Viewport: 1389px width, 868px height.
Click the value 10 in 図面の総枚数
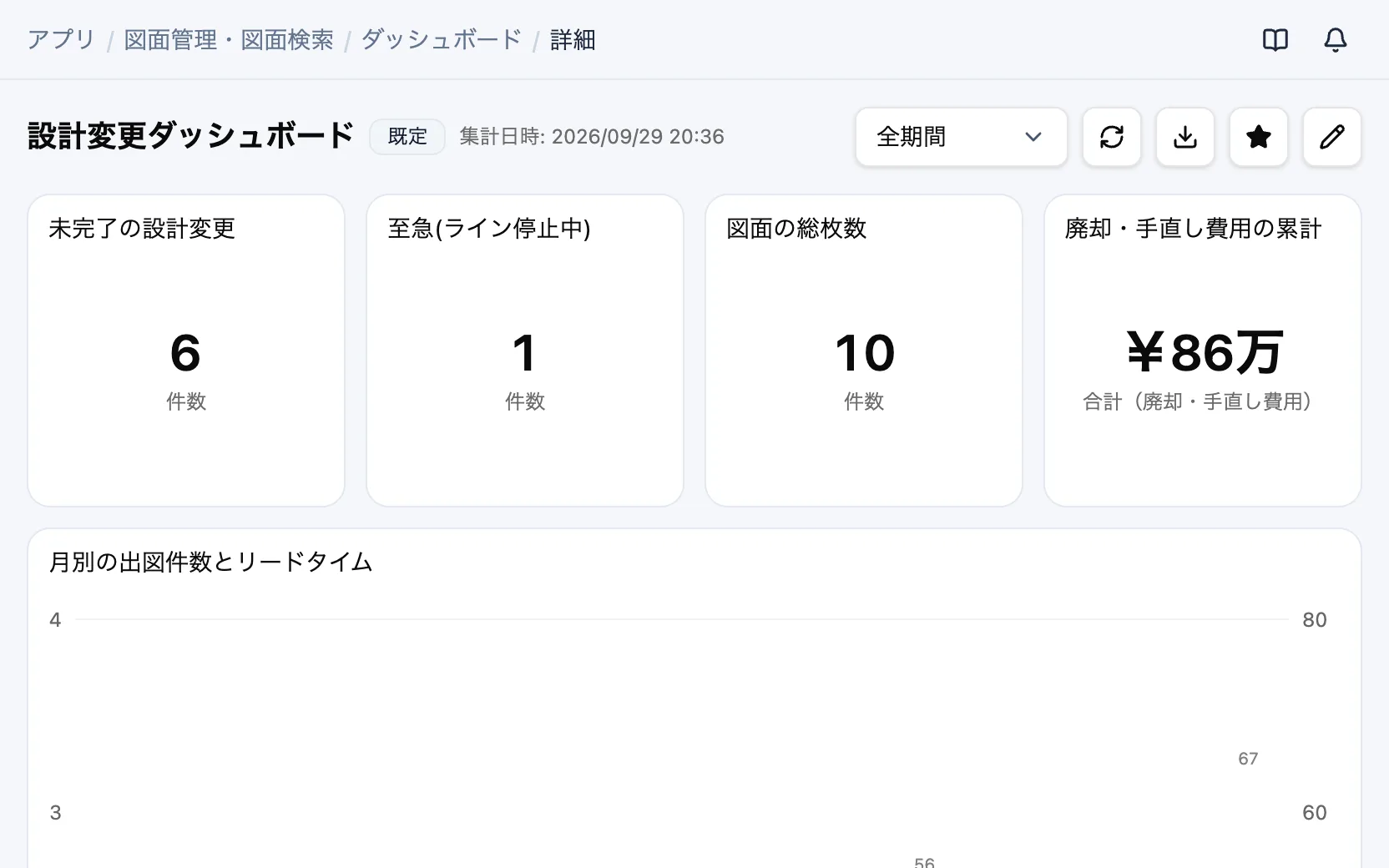(864, 353)
